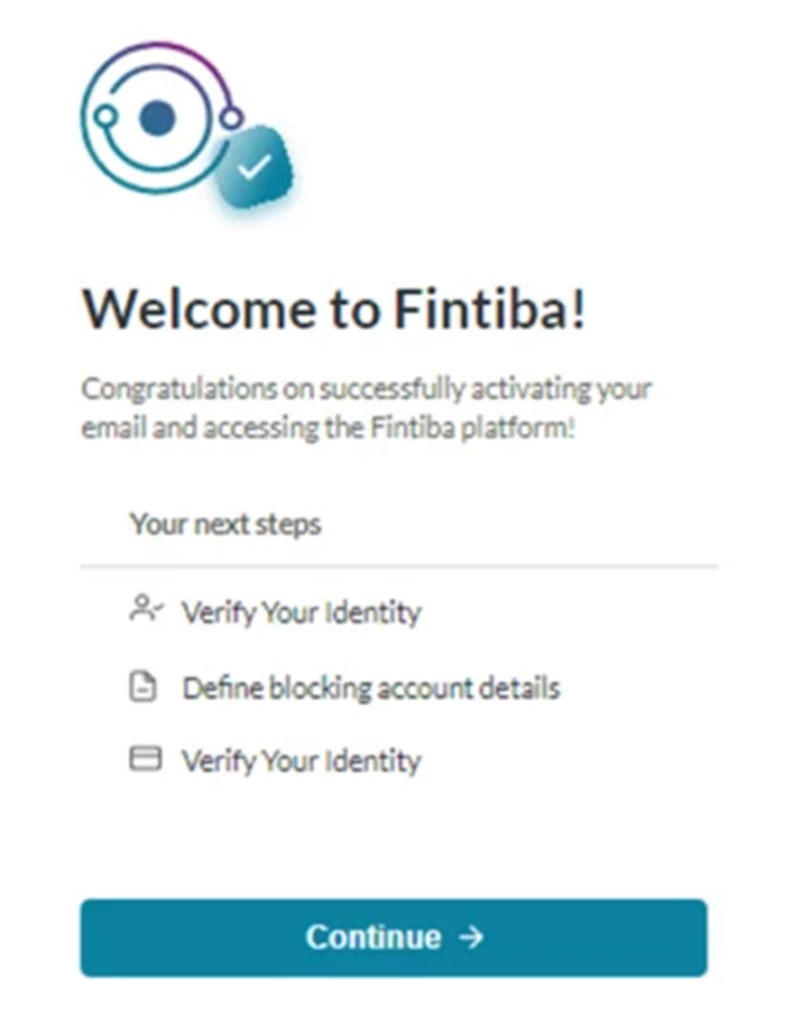Viewport: 812px width, 1024px height.
Task: Click the blank left end of Continue button
Action: coord(163,938)
